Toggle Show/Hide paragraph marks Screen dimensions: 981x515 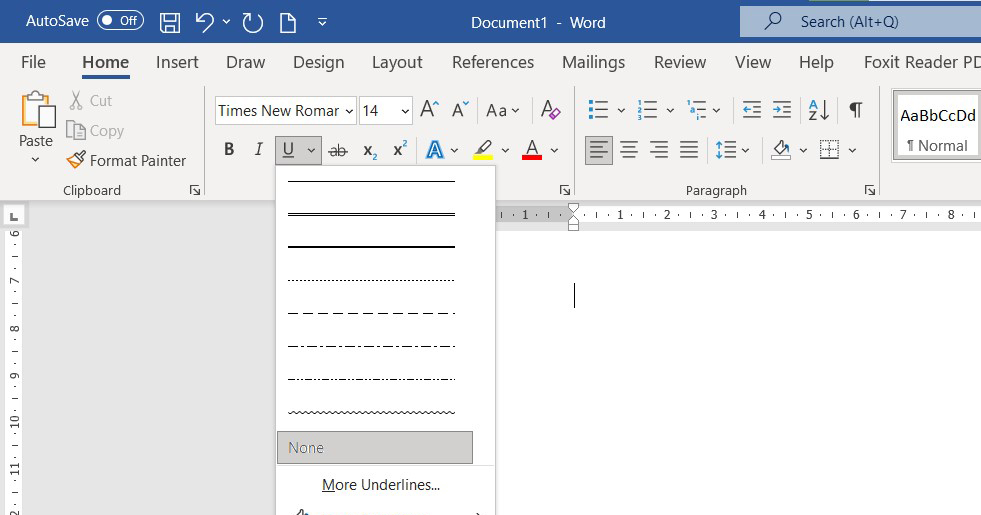point(855,110)
